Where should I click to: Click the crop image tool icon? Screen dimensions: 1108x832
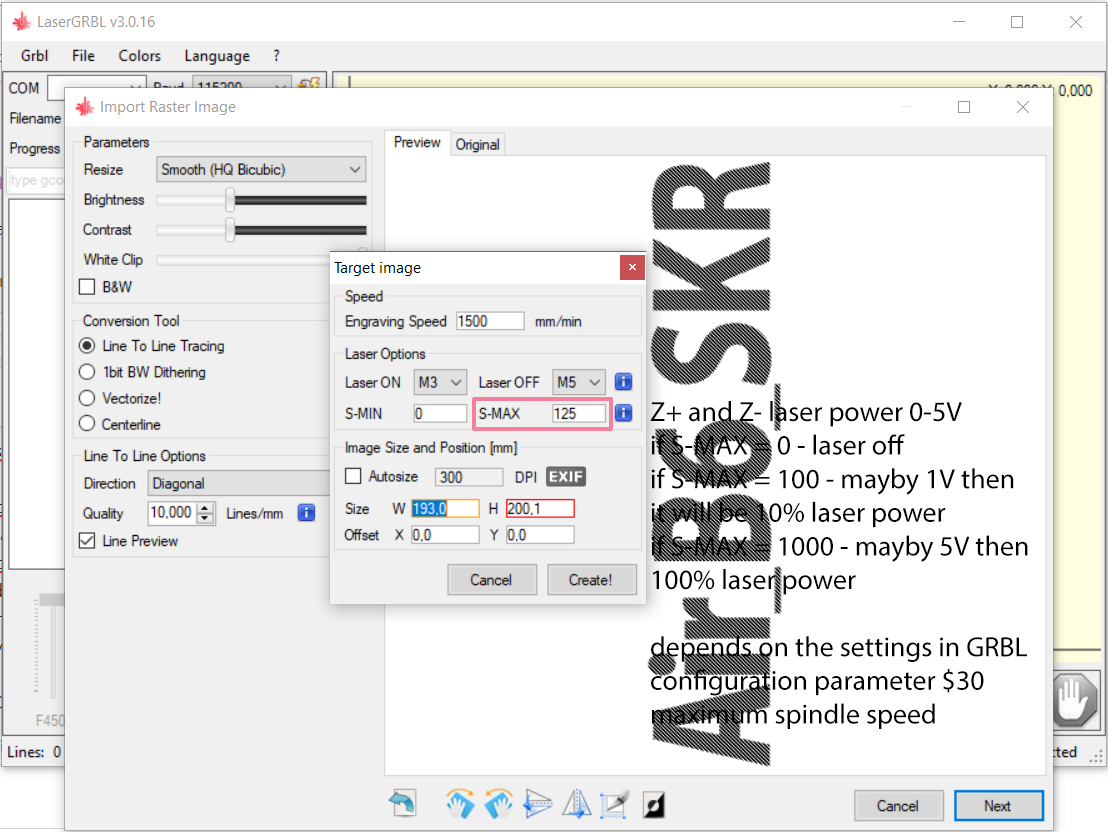tap(614, 804)
